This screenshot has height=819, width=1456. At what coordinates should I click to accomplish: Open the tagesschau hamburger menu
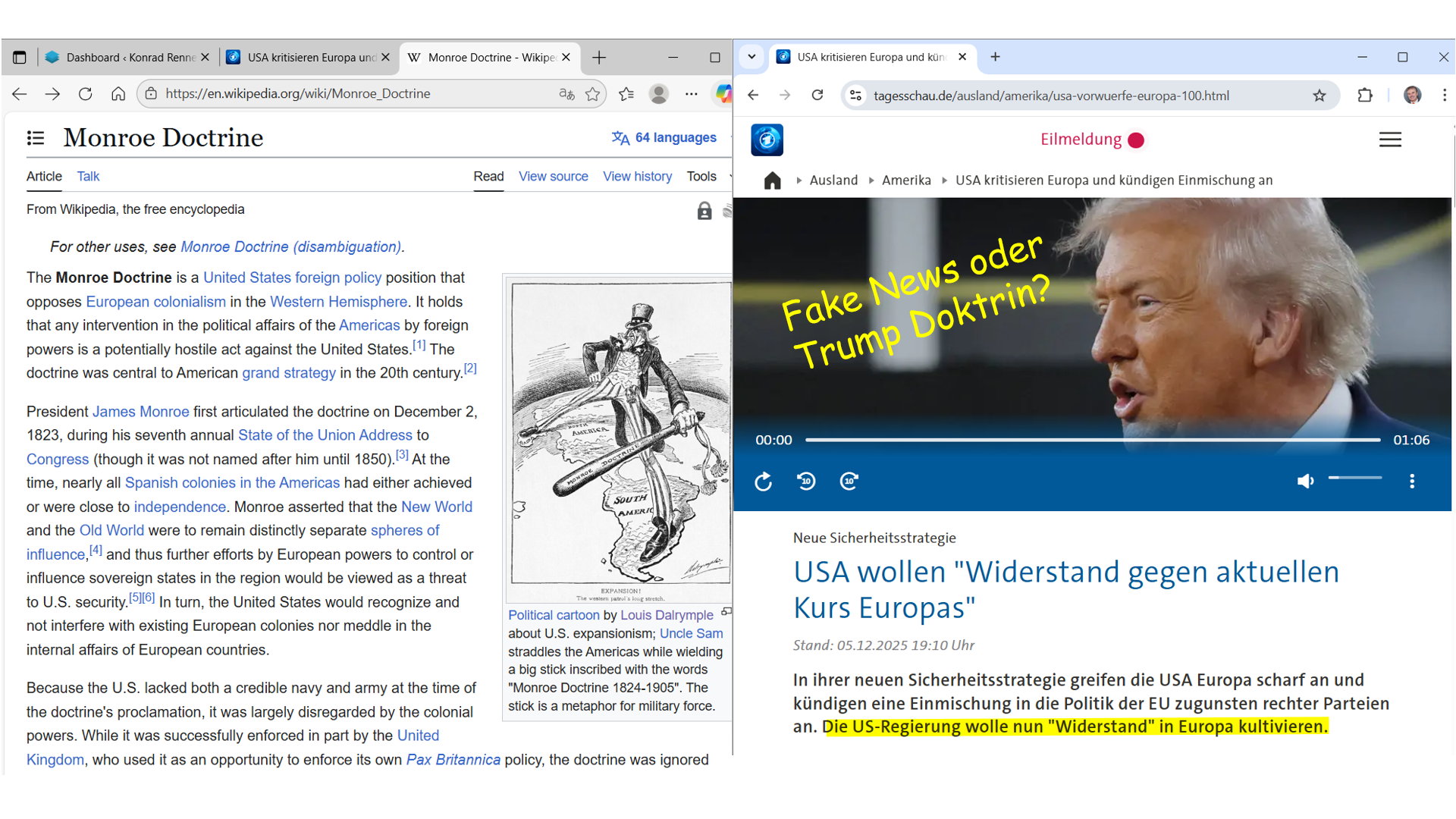click(x=1389, y=140)
